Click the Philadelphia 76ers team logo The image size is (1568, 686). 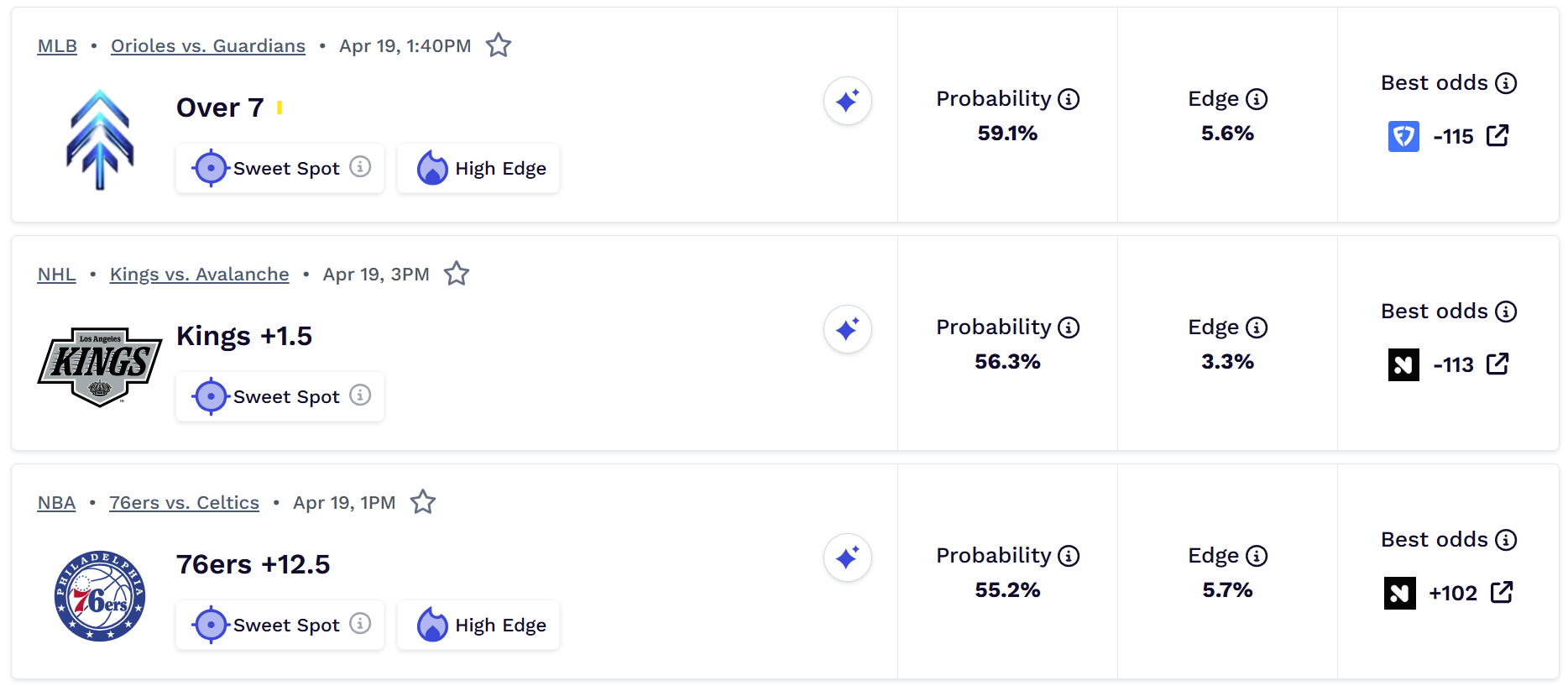coord(100,596)
